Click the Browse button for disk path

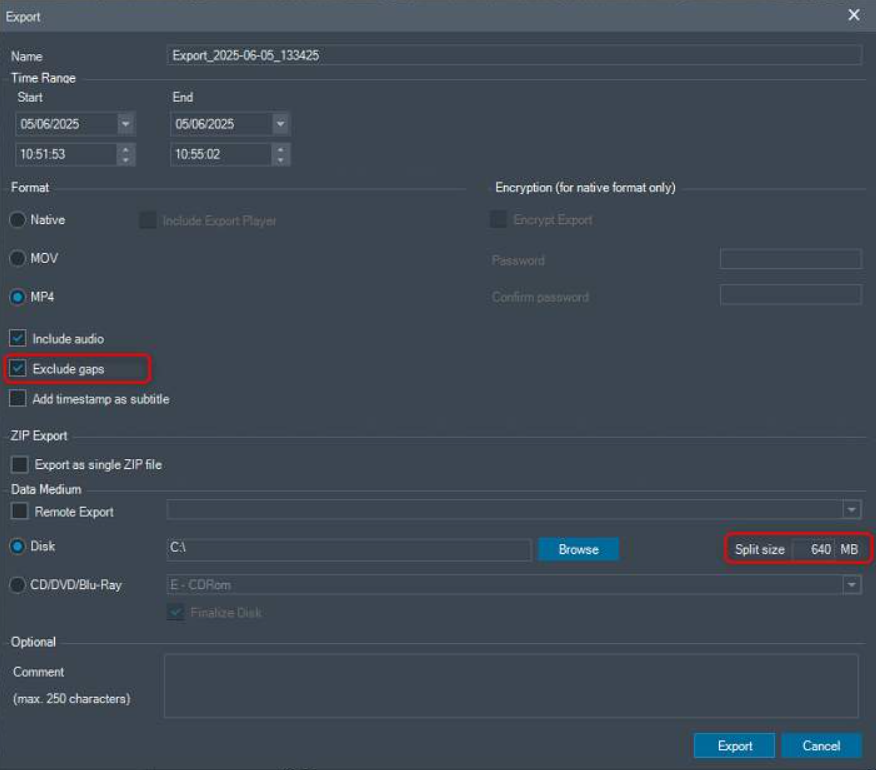[x=578, y=549]
